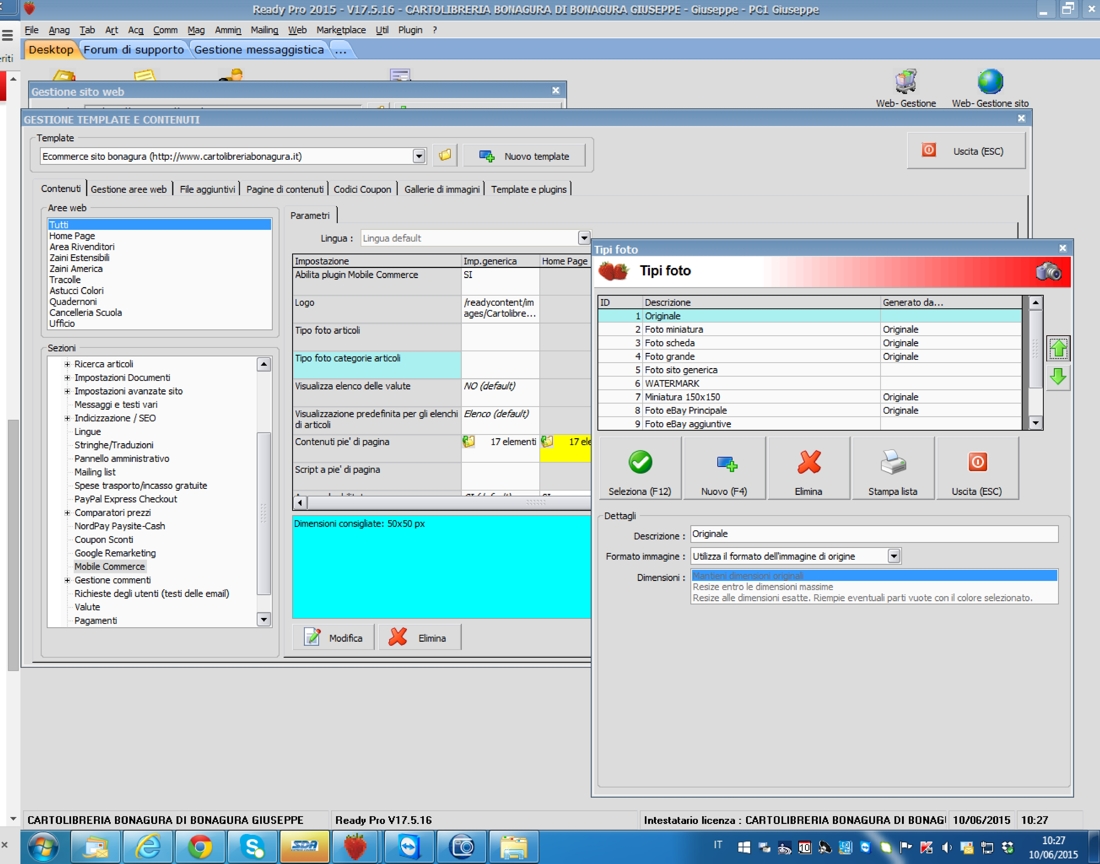Click Seleziona (F12) green checkmark button
This screenshot has height=864, width=1100.
(x=640, y=468)
